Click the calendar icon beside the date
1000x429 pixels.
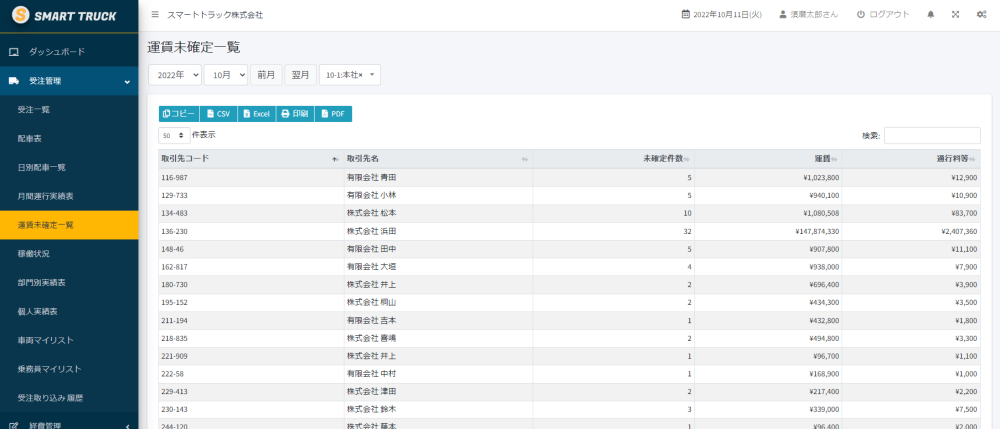click(x=685, y=15)
